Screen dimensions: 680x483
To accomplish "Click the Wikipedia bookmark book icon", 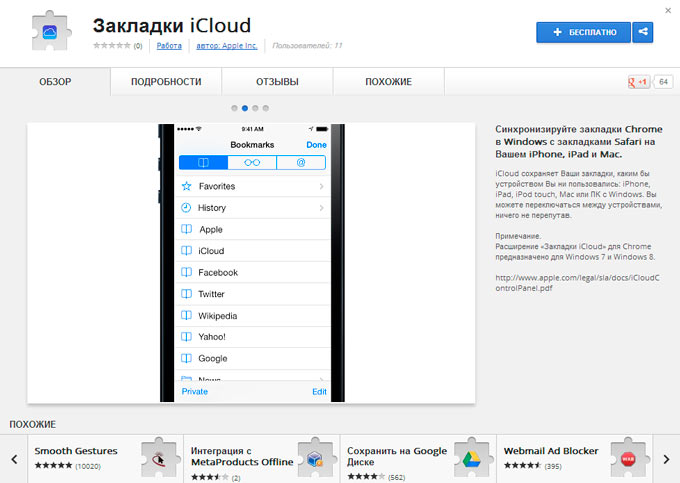I will (x=186, y=315).
